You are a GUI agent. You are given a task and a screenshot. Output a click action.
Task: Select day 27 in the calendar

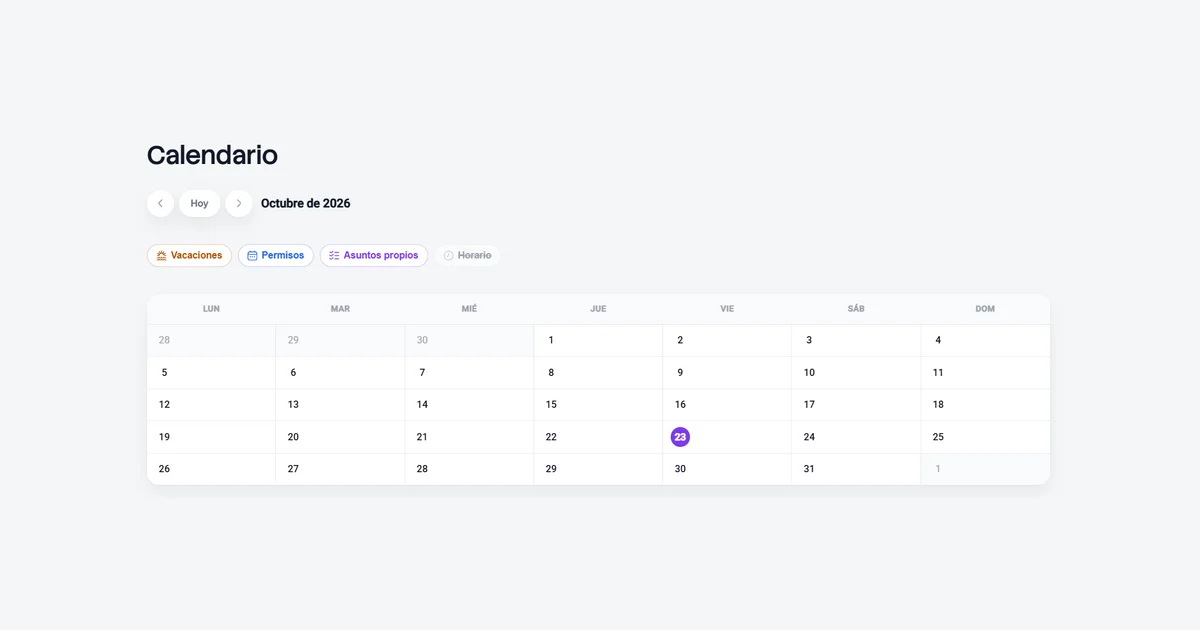(x=340, y=469)
